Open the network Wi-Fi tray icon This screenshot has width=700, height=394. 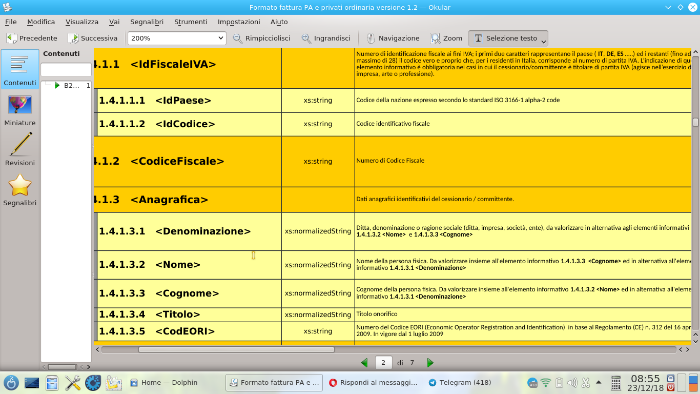(x=546, y=383)
